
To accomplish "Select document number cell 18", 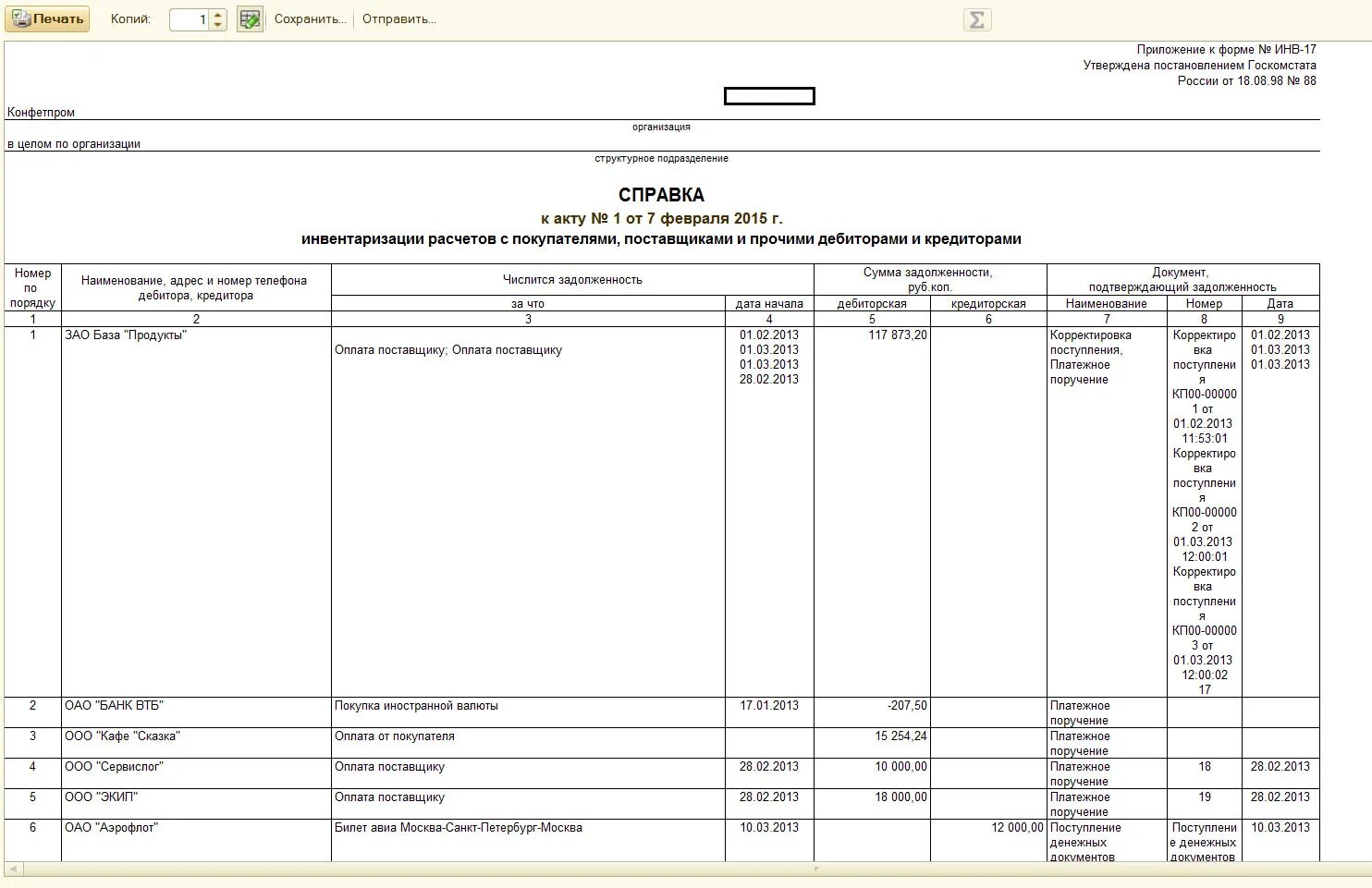I will [x=1204, y=773].
